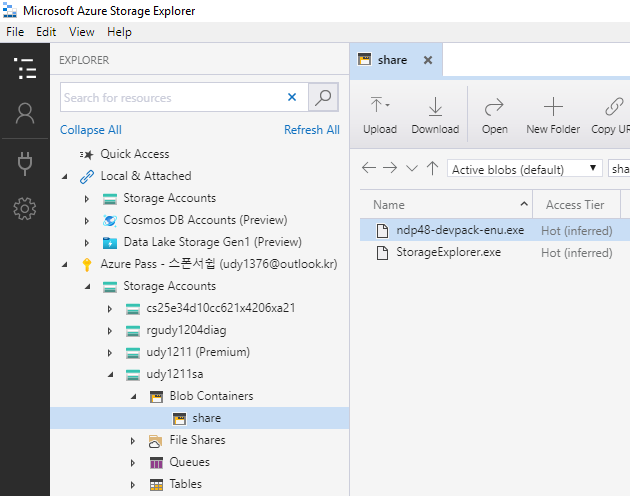Navigate back with the left arrow
The width and height of the screenshot is (630, 496).
(369, 168)
